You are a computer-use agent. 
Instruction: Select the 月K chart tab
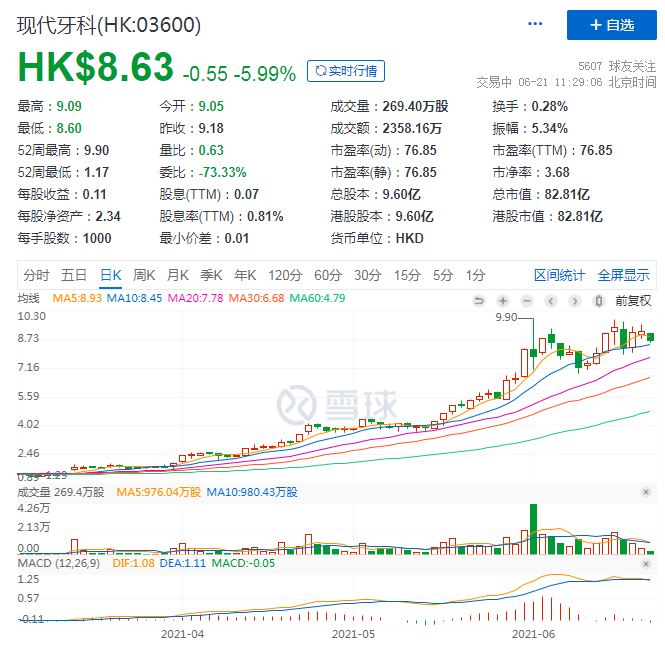pyautogui.click(x=178, y=275)
